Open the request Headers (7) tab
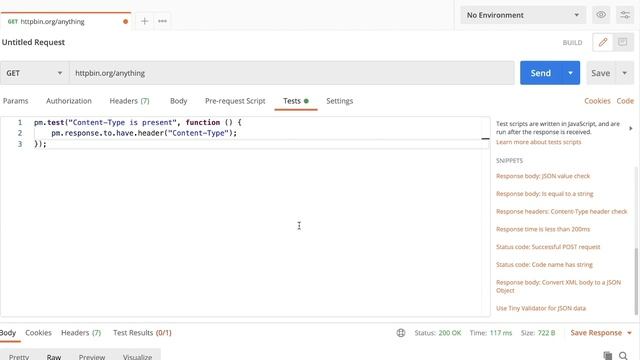This screenshot has width=640, height=360. (x=129, y=101)
